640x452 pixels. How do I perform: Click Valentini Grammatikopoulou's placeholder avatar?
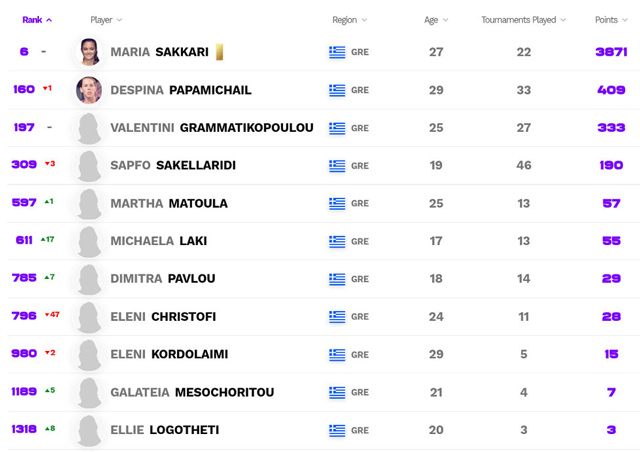[x=89, y=128]
